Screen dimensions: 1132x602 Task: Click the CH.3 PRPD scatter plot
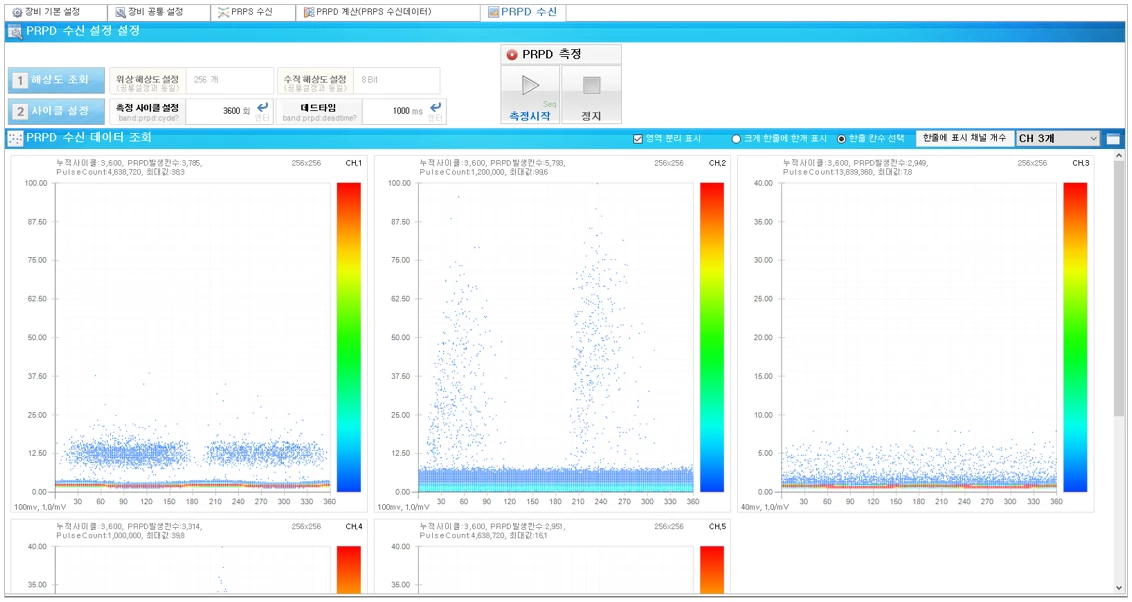(919, 337)
